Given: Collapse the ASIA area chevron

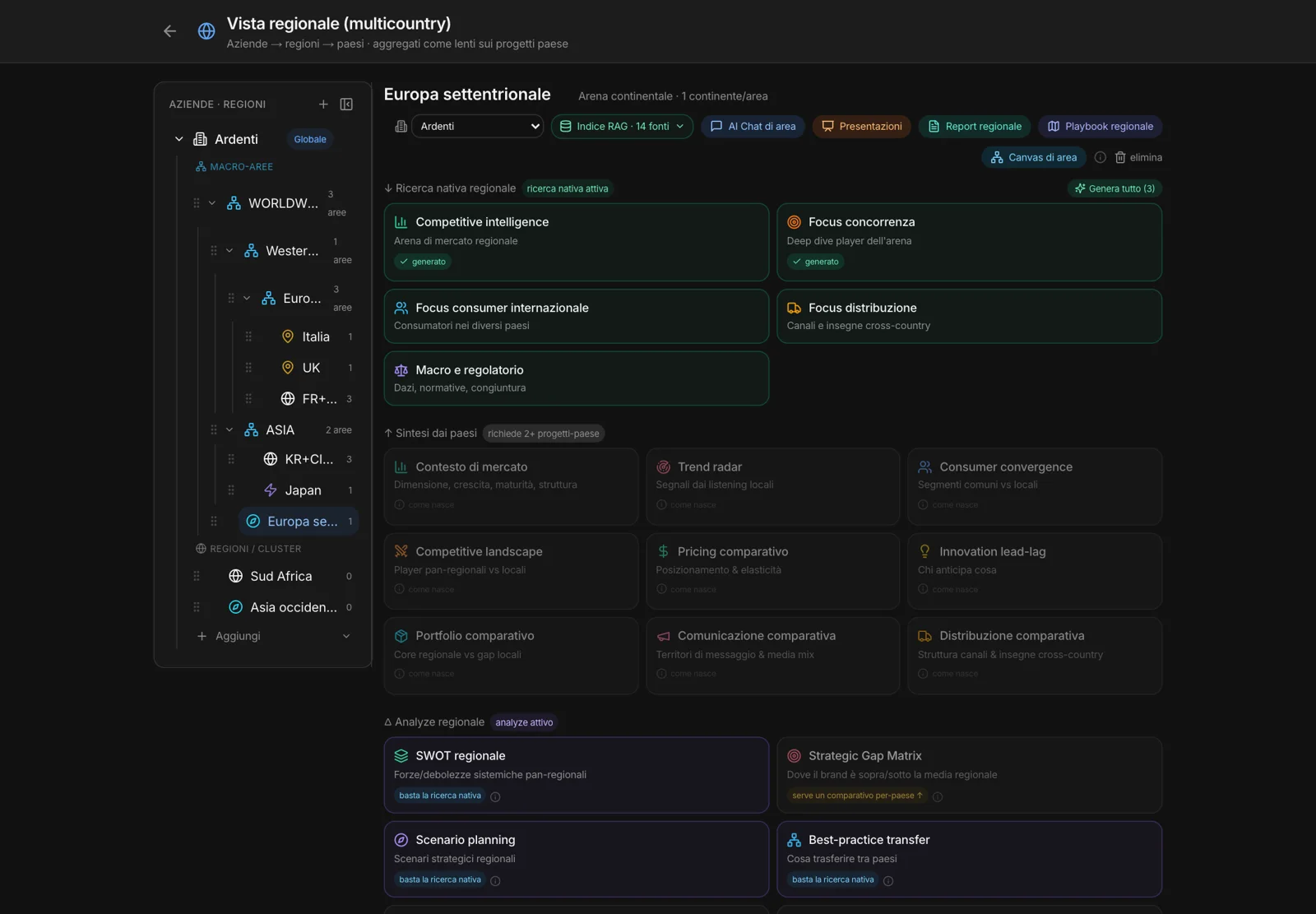Looking at the screenshot, I should [229, 429].
